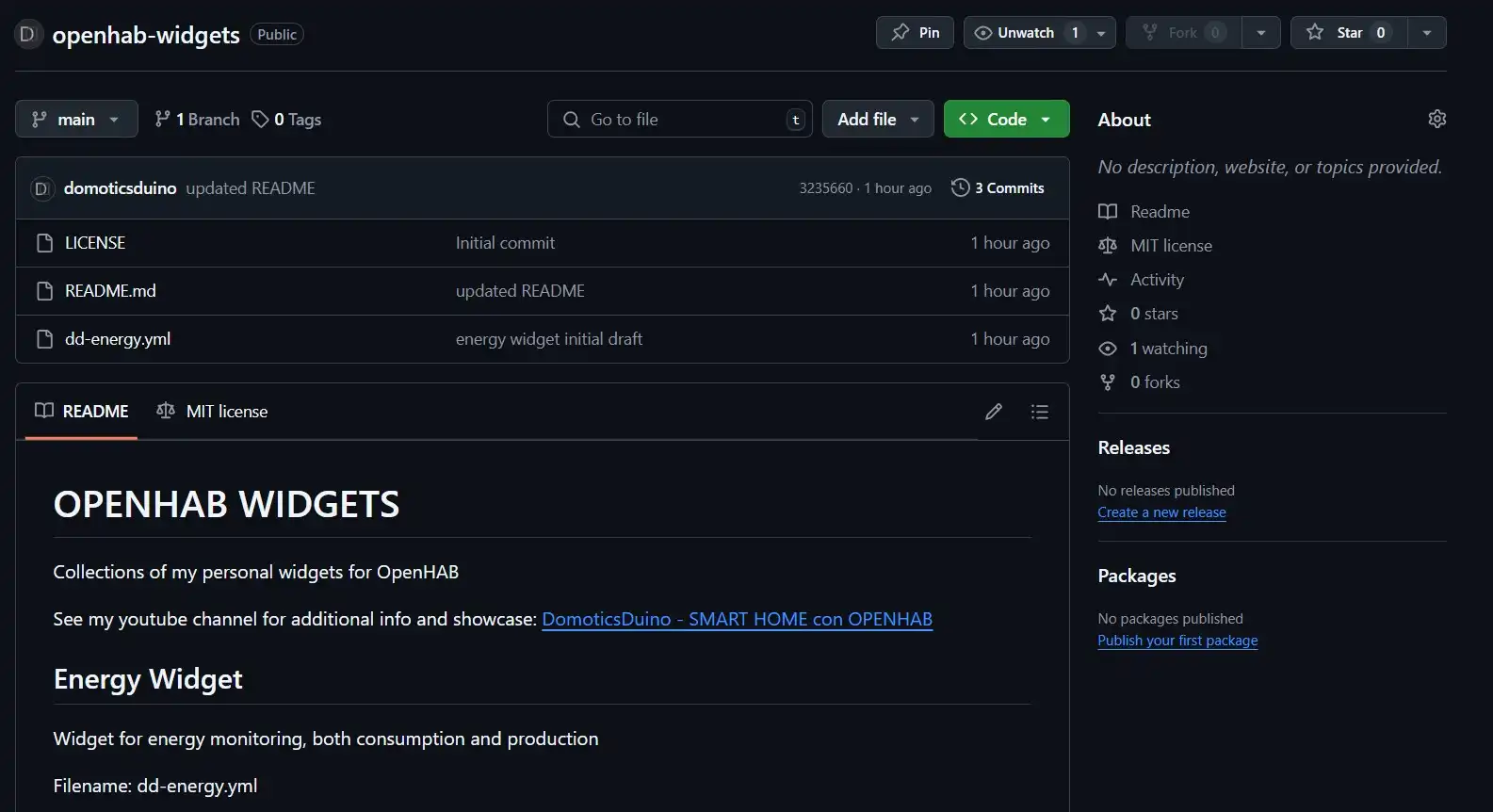The height and width of the screenshot is (812, 1493).
Task: Click Create a new release
Action: [x=1161, y=512]
